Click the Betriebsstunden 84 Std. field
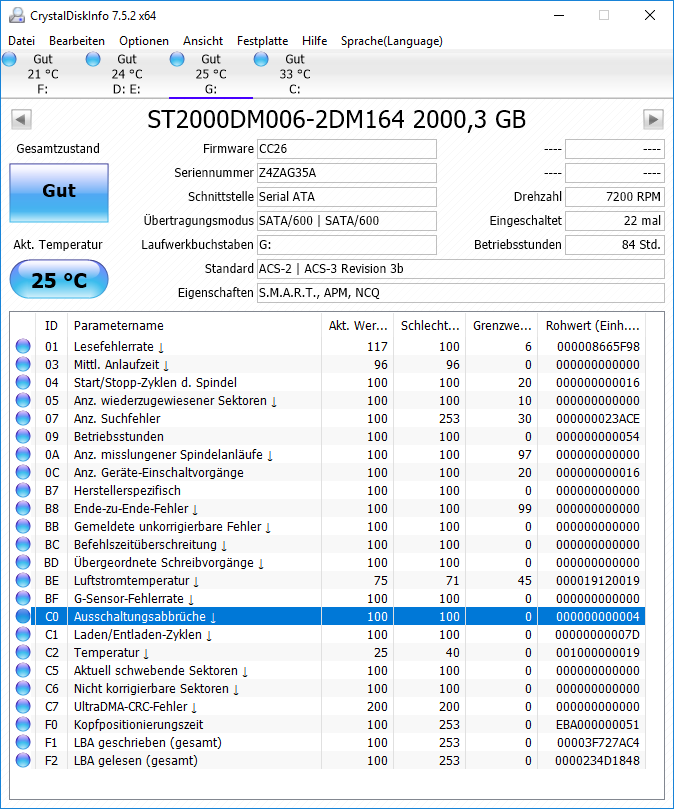Viewport: 674px width, 809px height. coord(615,245)
